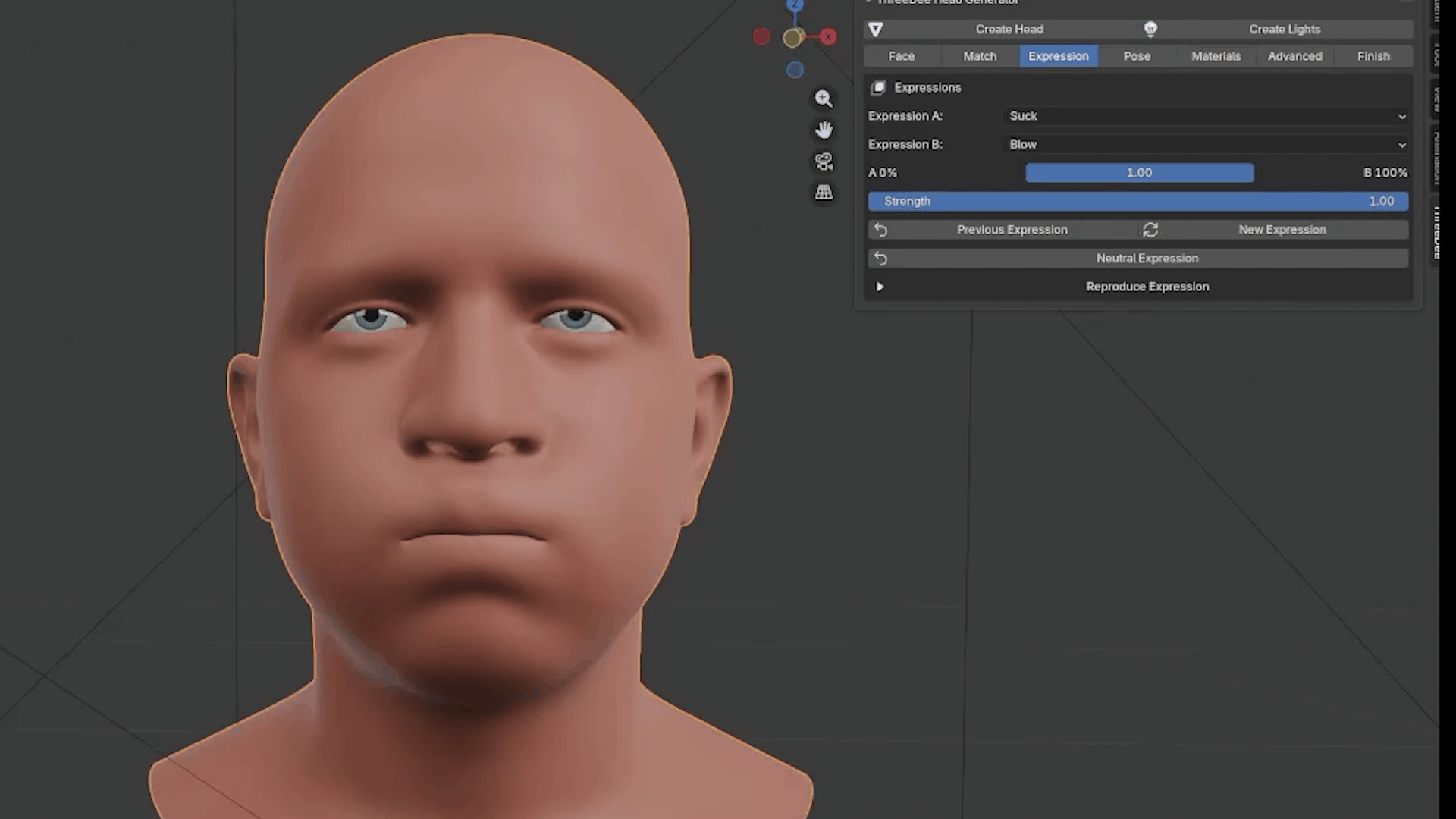Click the 'Expression B:' label

(905, 145)
